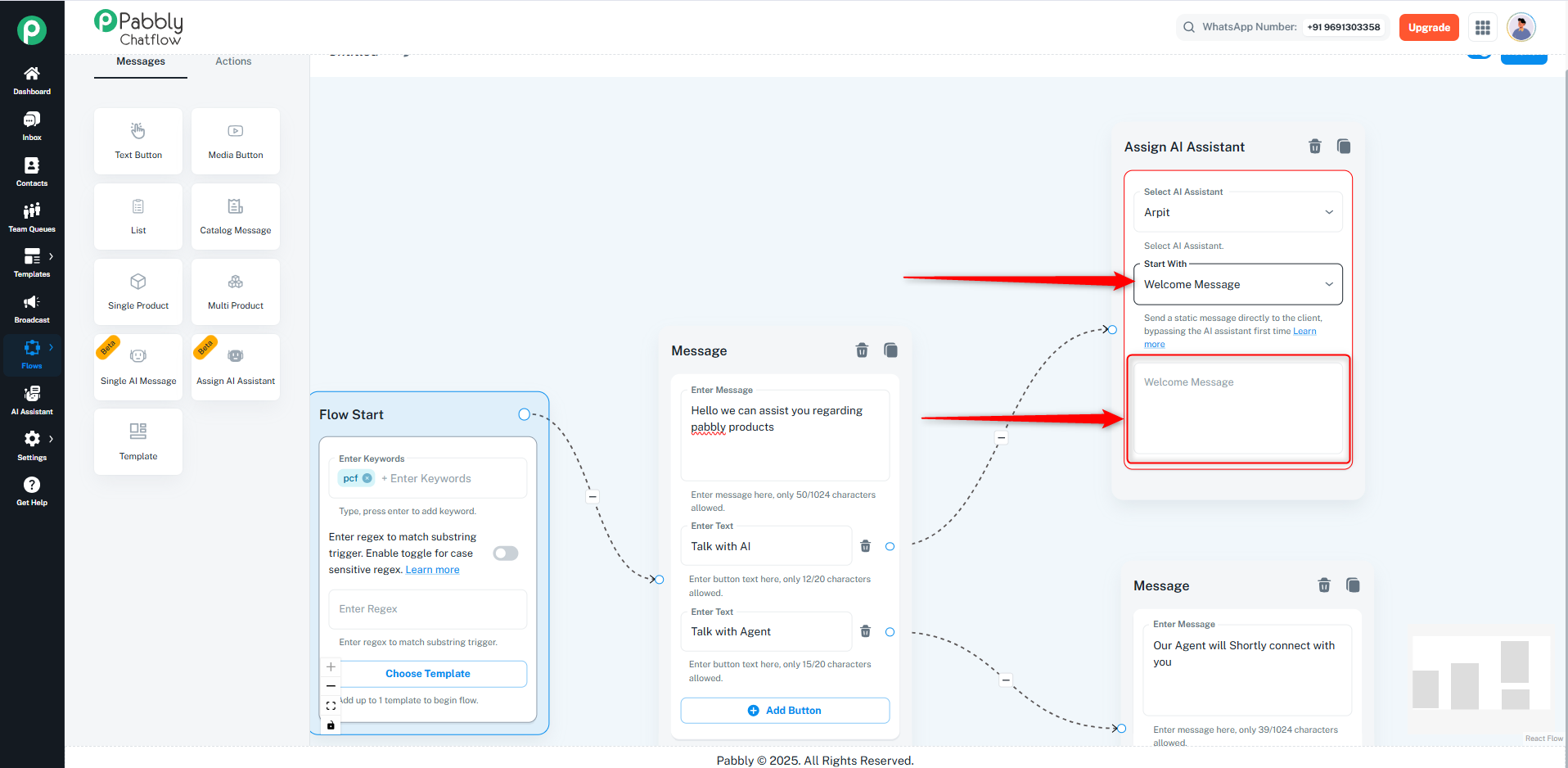Click the Upgrade button
This screenshot has width=1568, height=768.
1429,27
